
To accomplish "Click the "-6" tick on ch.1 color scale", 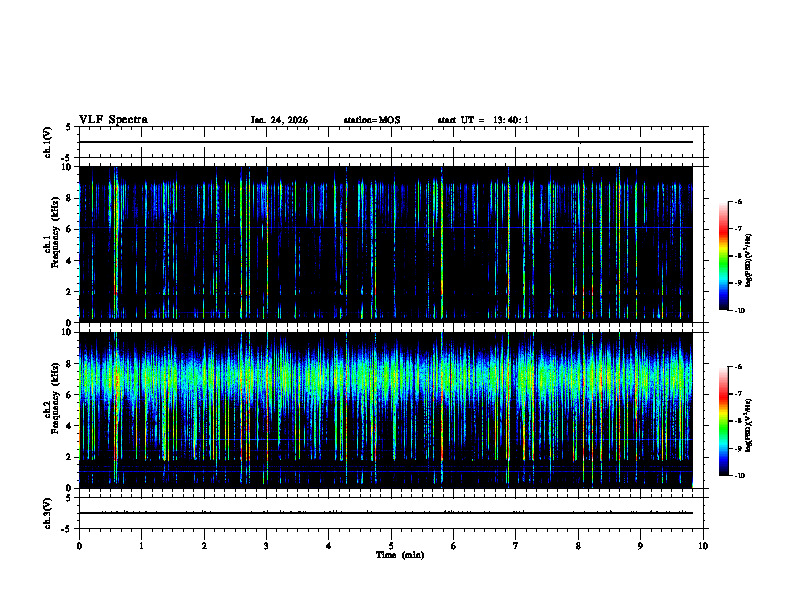I will 738,201.
